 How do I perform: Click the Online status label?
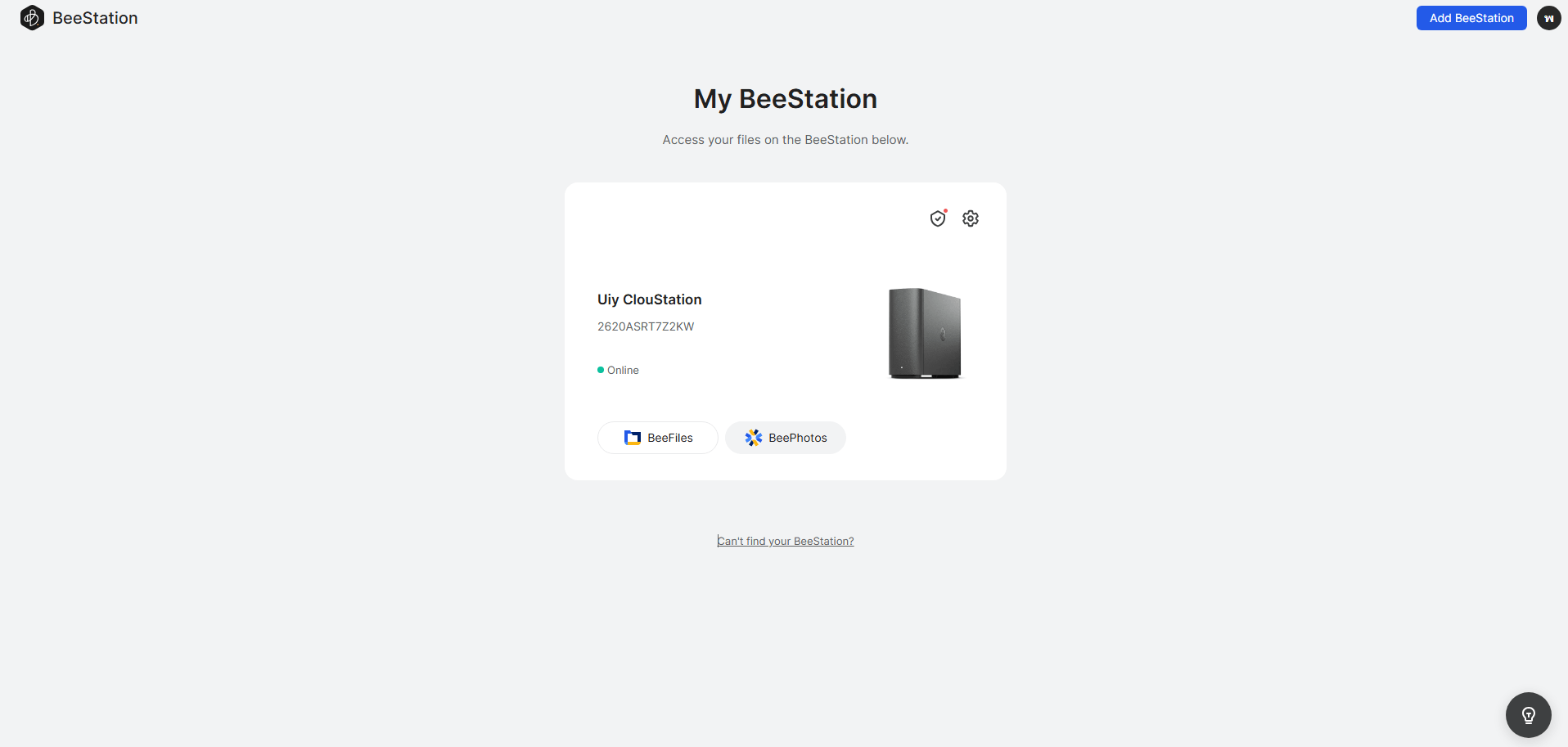(623, 370)
